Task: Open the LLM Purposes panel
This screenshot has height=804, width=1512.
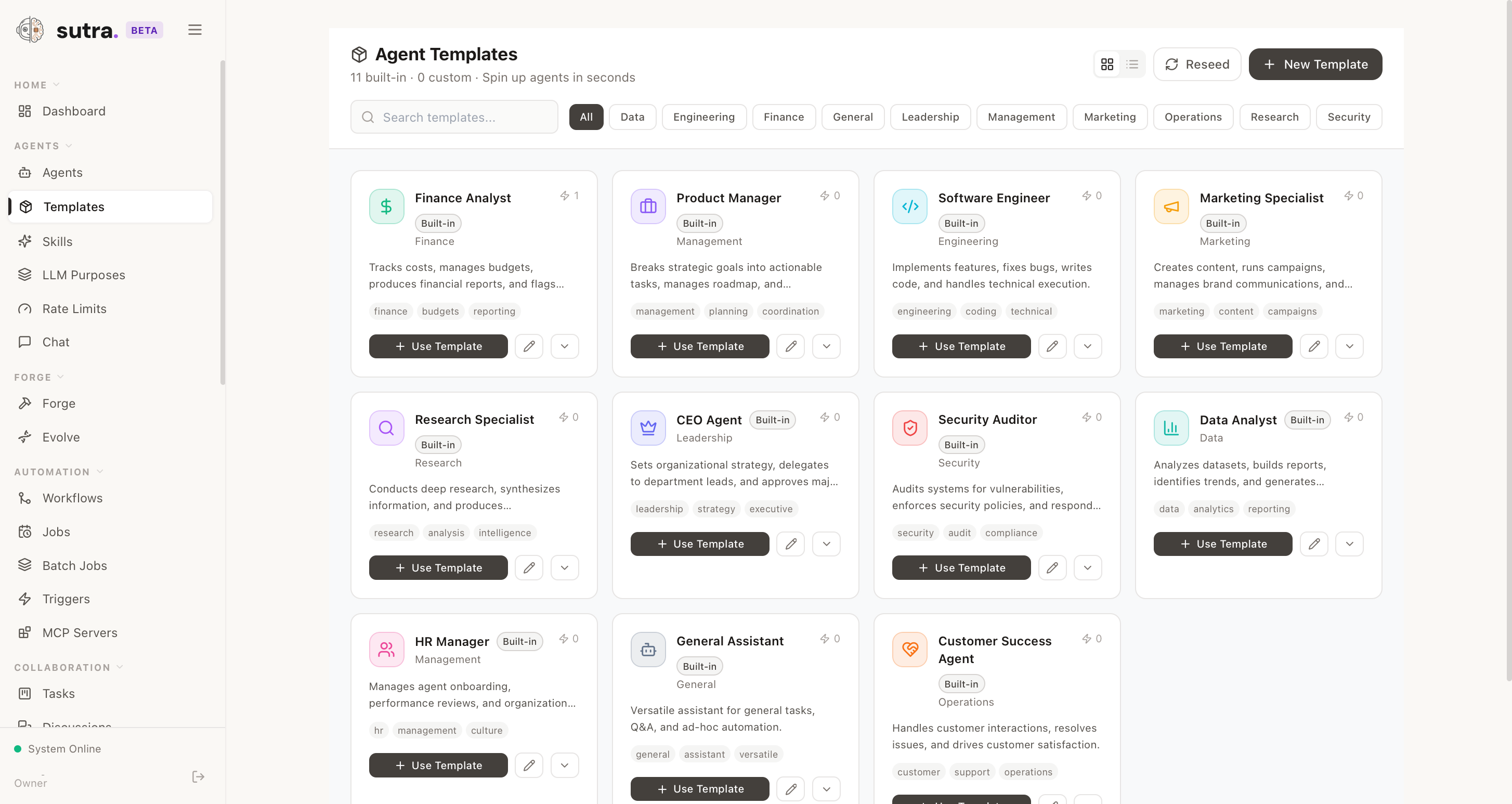Action: click(x=84, y=274)
